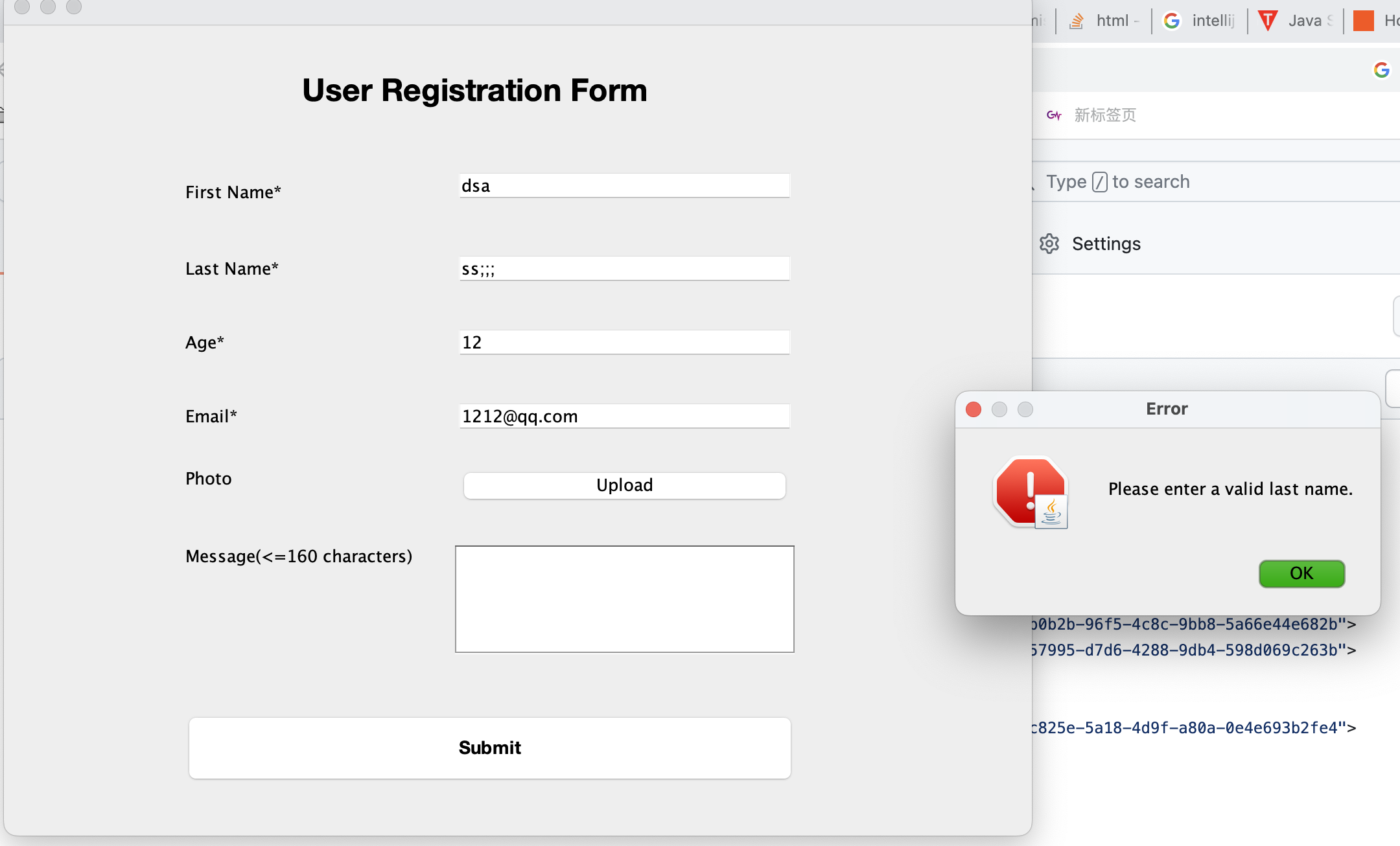The width and height of the screenshot is (1400, 846).
Task: Click the Google icon on intellij tab
Action: pos(1172,21)
